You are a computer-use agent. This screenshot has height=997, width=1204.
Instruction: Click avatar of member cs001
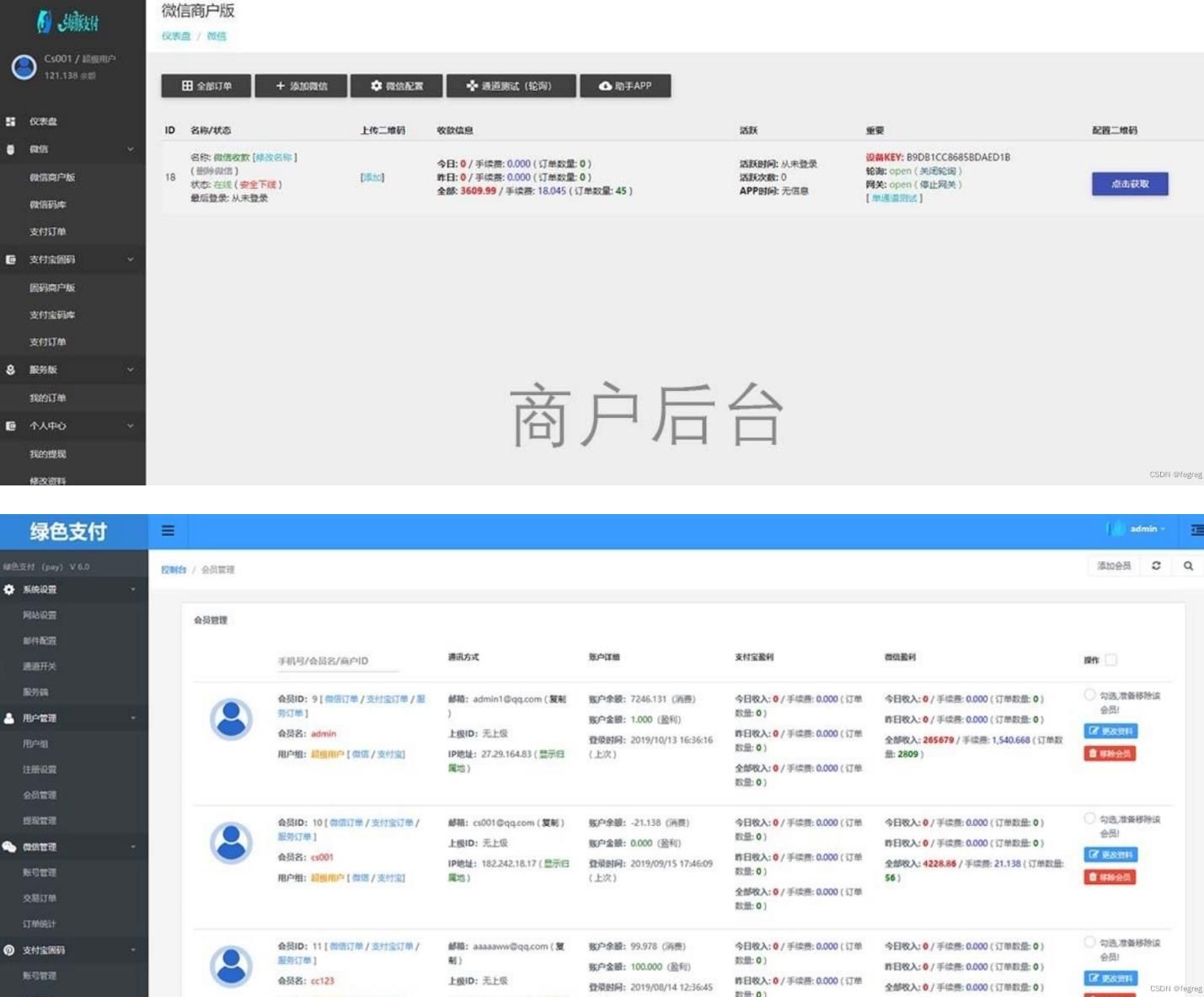tap(231, 843)
